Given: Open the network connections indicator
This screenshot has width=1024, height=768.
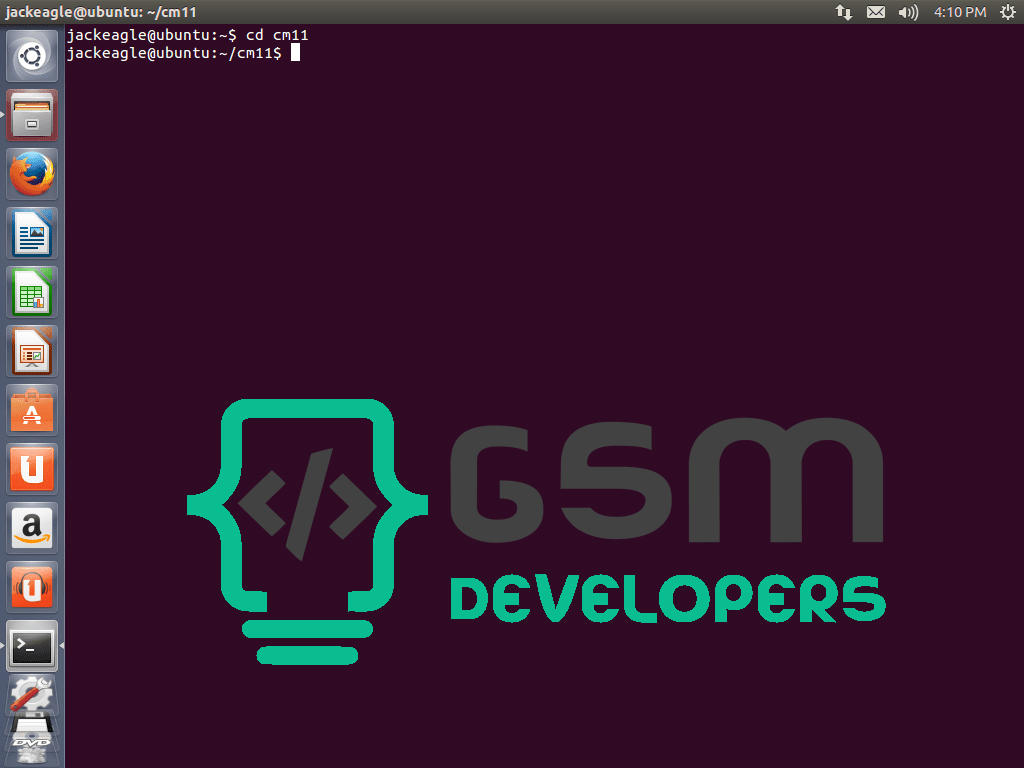Looking at the screenshot, I should (844, 12).
